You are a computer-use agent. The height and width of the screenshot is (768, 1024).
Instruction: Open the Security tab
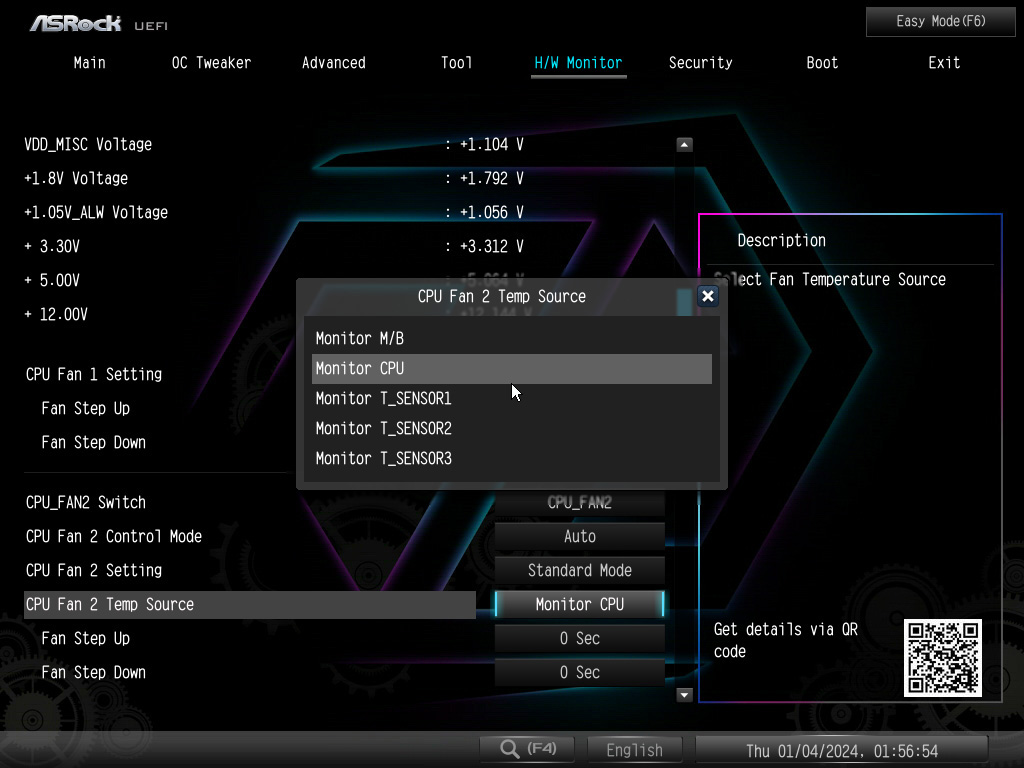point(700,63)
